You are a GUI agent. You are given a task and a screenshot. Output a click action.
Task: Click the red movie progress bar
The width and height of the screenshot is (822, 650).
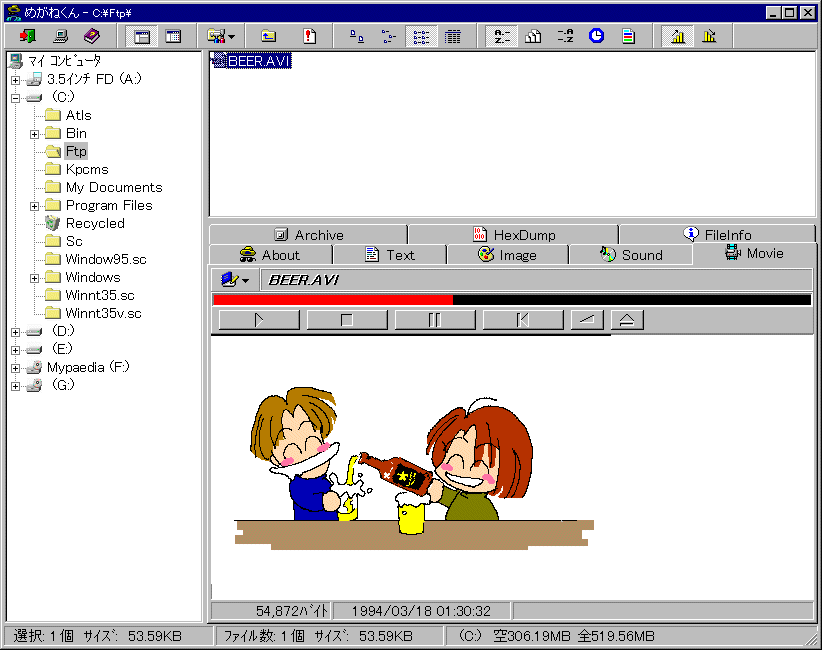click(512, 300)
